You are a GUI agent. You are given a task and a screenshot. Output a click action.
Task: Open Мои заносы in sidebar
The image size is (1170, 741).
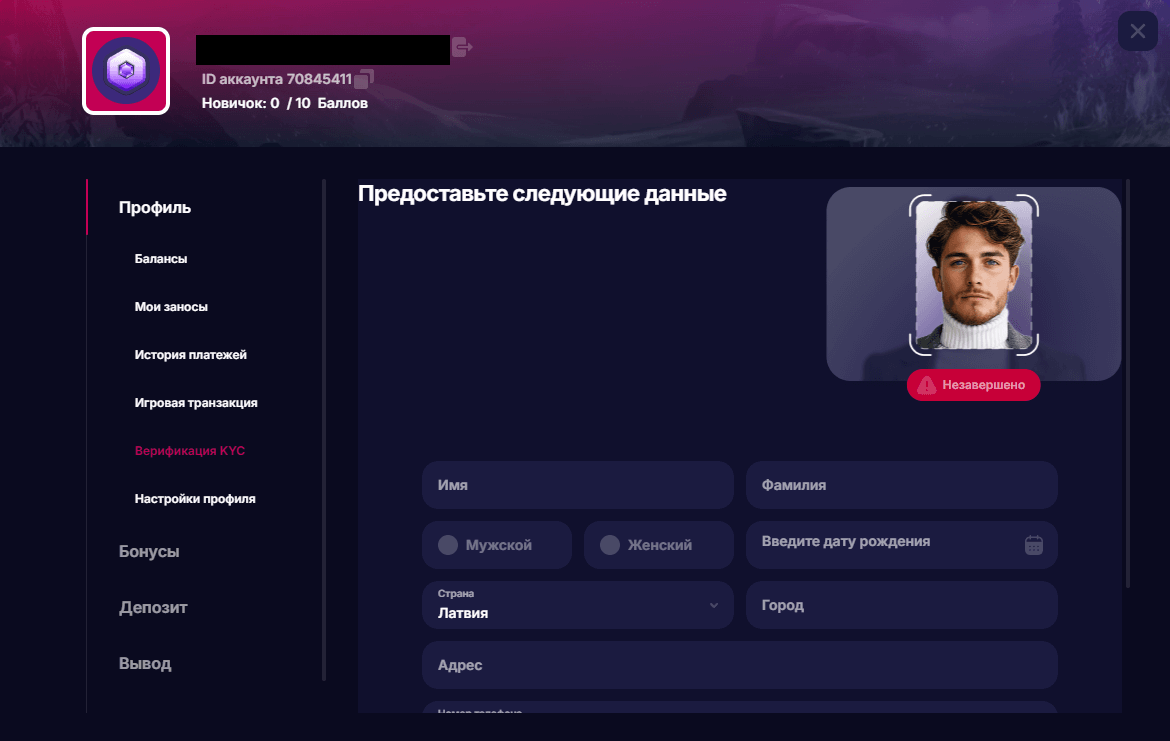171,307
